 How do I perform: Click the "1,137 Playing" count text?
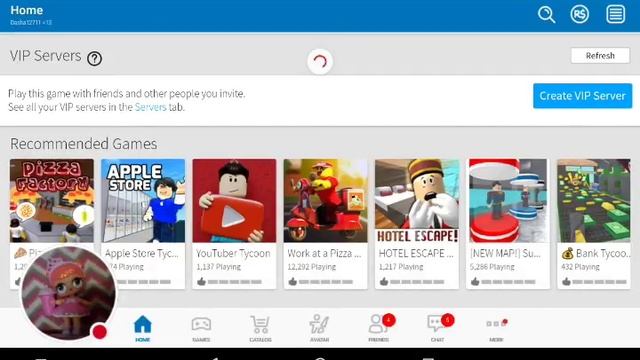(x=218, y=267)
